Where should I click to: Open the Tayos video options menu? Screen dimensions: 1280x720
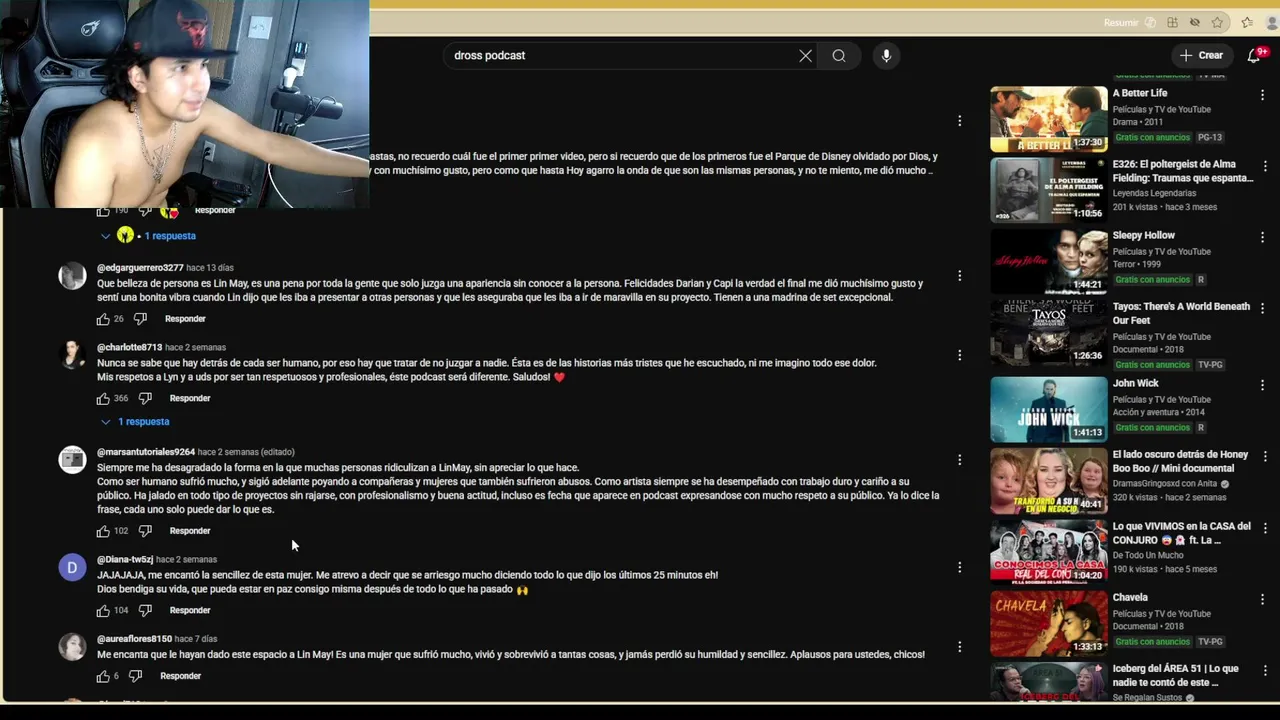click(x=1263, y=308)
